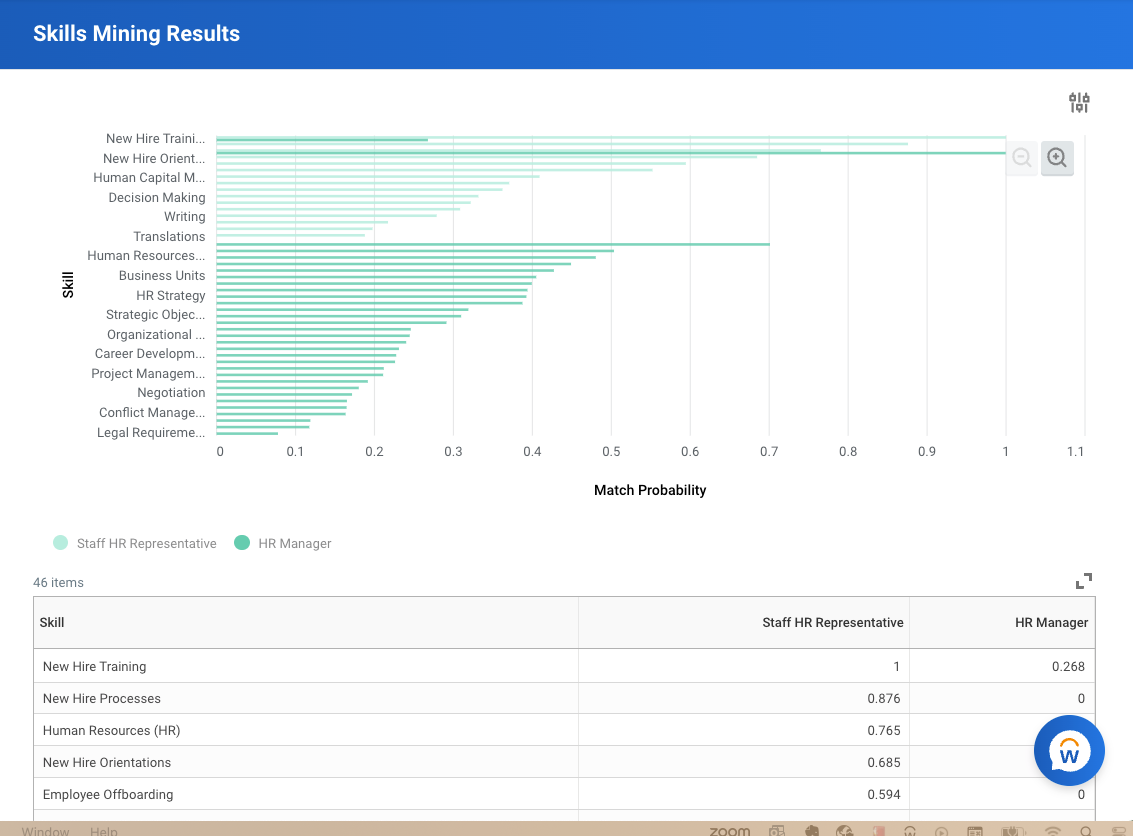Open the chart configuration settings icon
1133x836 pixels.
pos(1079,101)
